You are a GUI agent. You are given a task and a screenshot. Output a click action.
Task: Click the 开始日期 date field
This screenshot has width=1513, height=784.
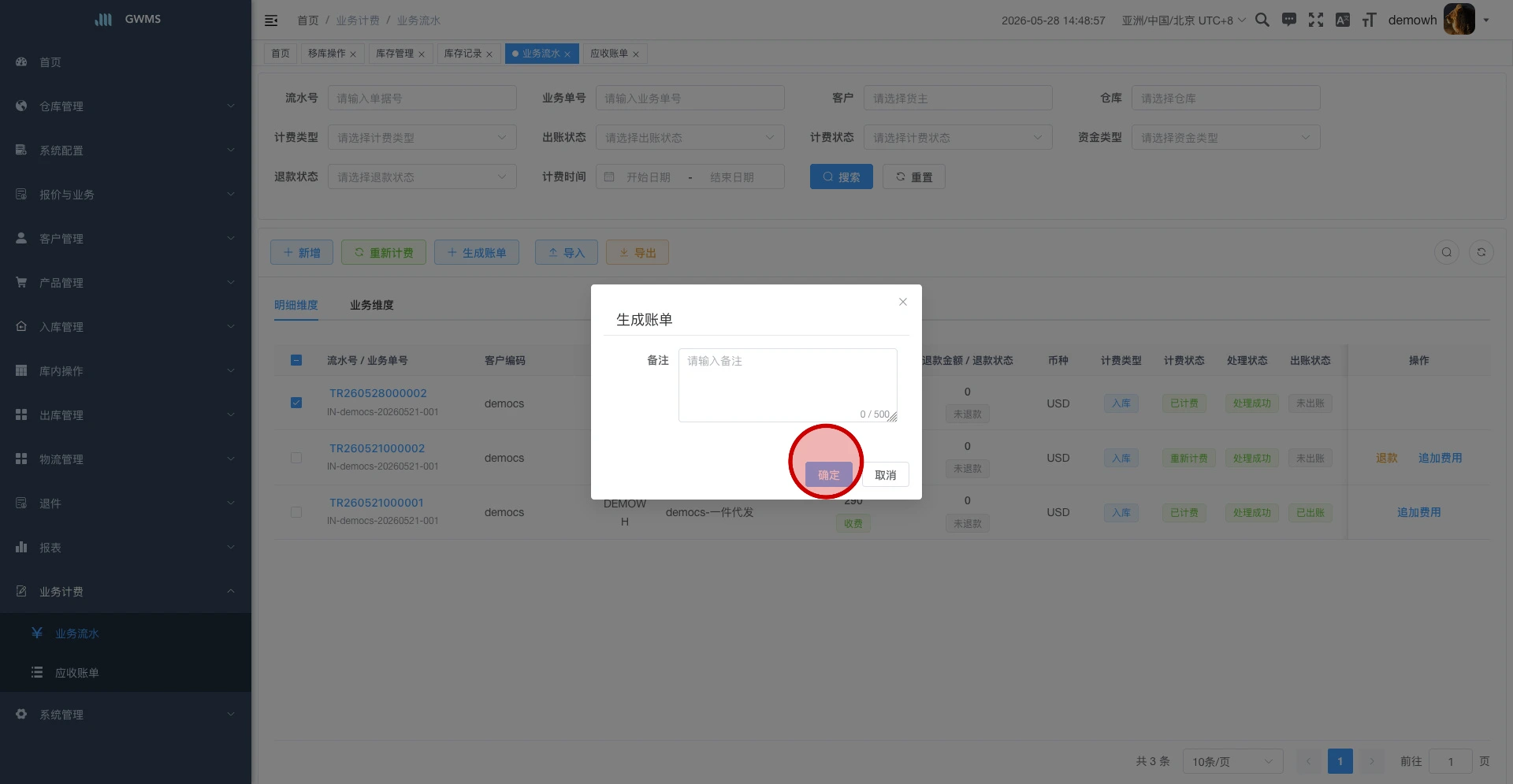click(649, 177)
